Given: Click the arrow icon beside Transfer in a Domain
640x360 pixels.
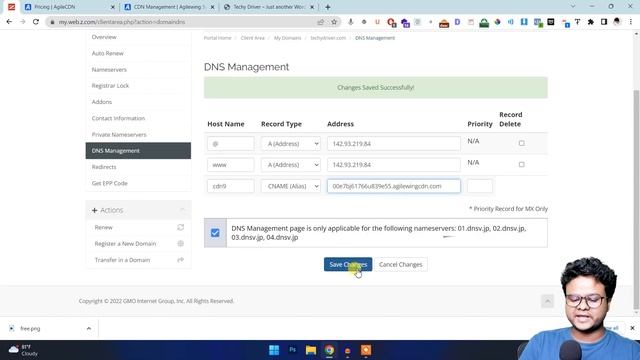Looking at the screenshot, I should coord(180,260).
